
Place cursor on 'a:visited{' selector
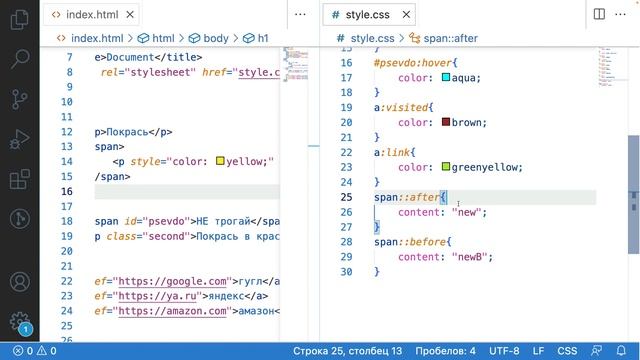coord(403,107)
